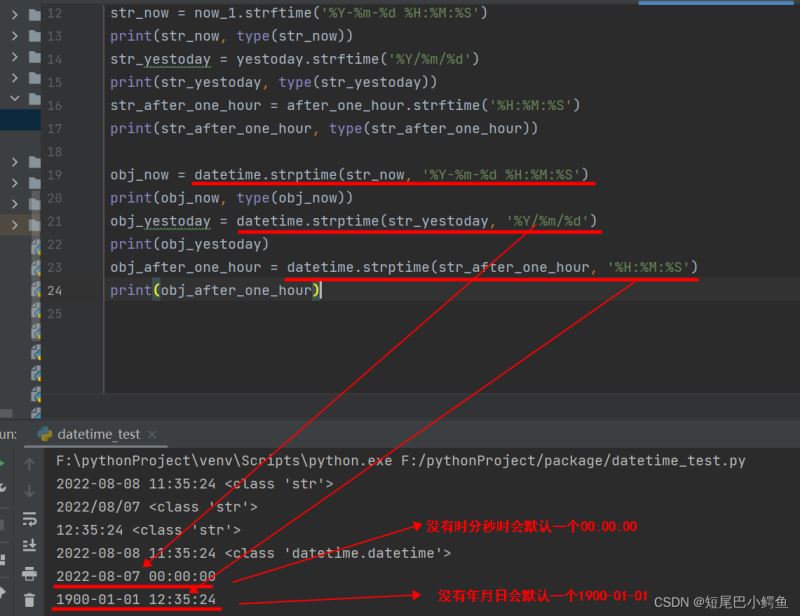Click line number 19 in the gutter
The image size is (800, 616).
(x=55, y=175)
